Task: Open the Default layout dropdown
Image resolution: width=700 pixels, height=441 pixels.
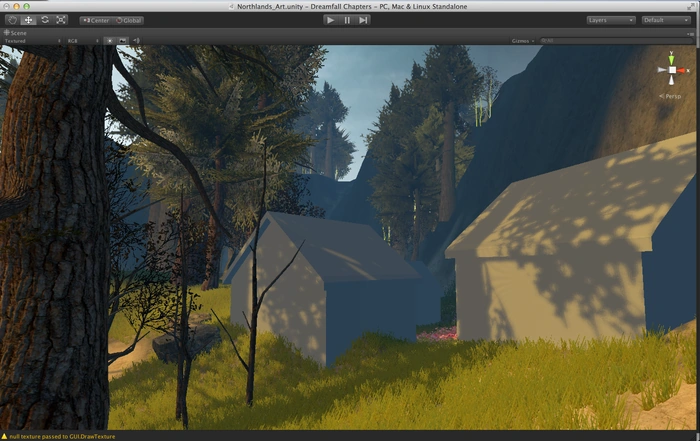Action: 666,20
